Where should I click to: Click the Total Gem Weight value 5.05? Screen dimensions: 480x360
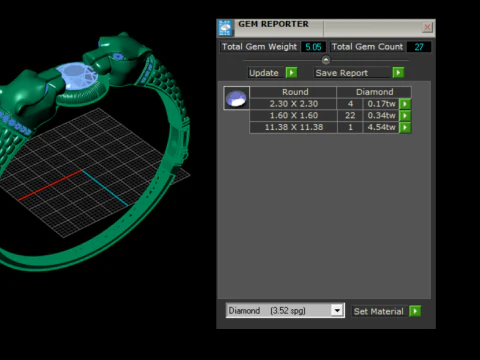[313, 47]
